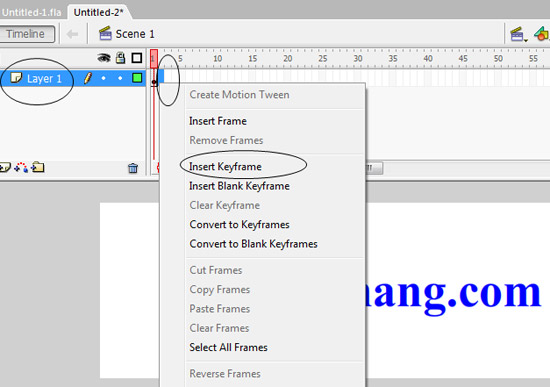Click the outline square icon in the layer header

[x=137, y=58]
